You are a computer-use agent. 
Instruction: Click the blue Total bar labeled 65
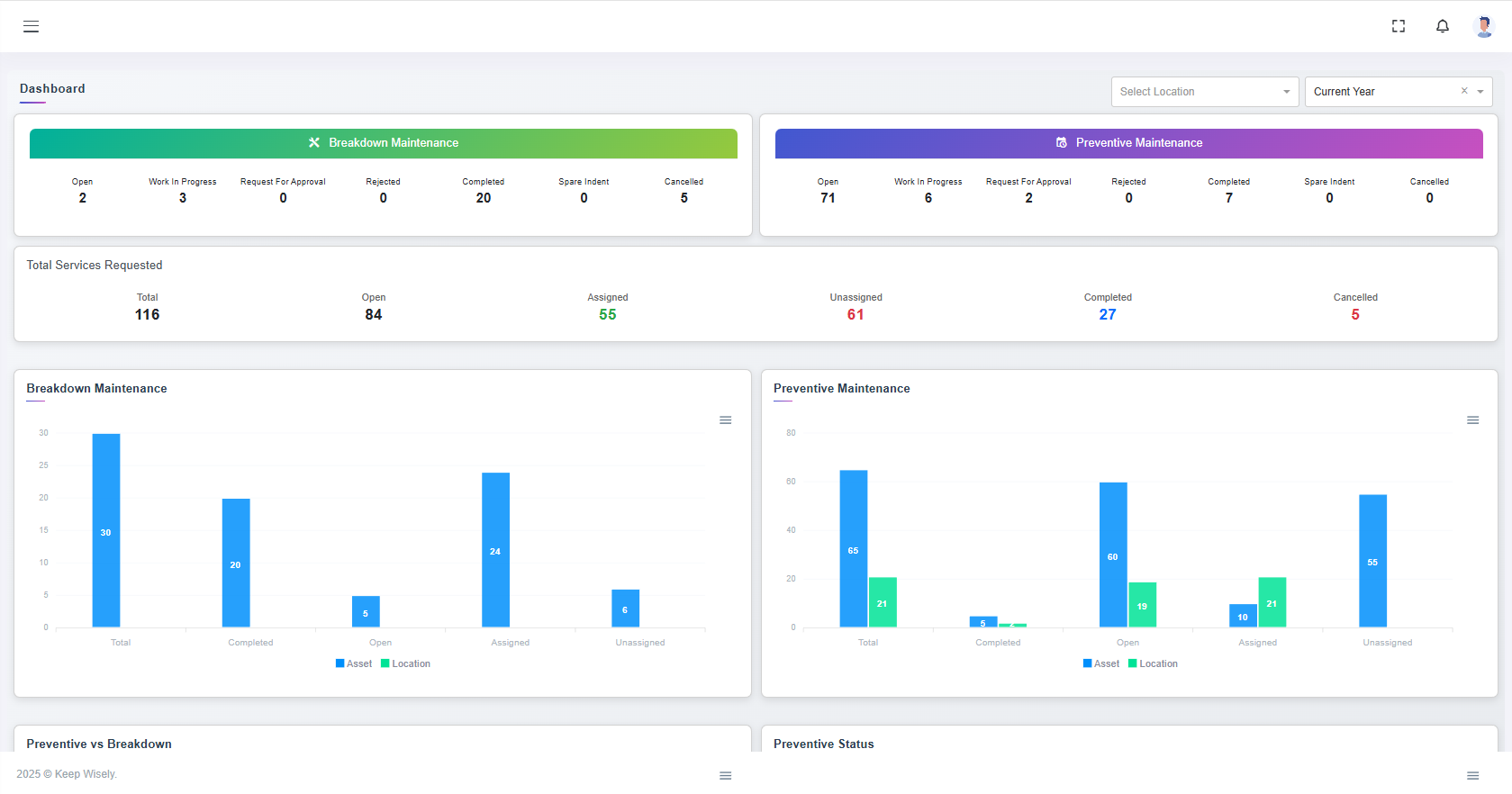pyautogui.click(x=854, y=548)
